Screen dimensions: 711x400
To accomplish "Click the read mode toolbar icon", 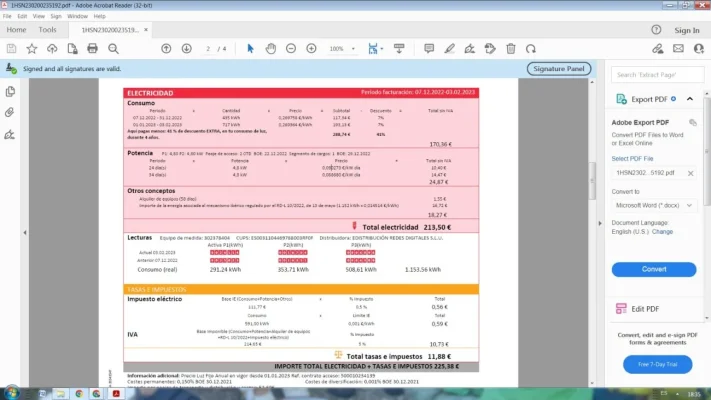I will tap(399, 49).
